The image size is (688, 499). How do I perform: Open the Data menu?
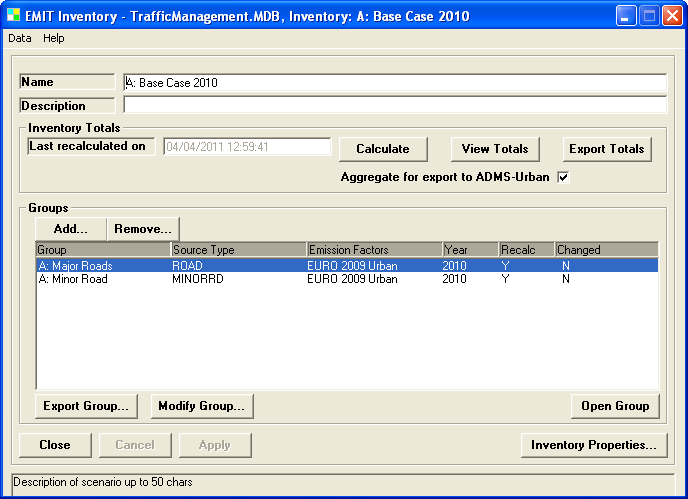pos(20,38)
